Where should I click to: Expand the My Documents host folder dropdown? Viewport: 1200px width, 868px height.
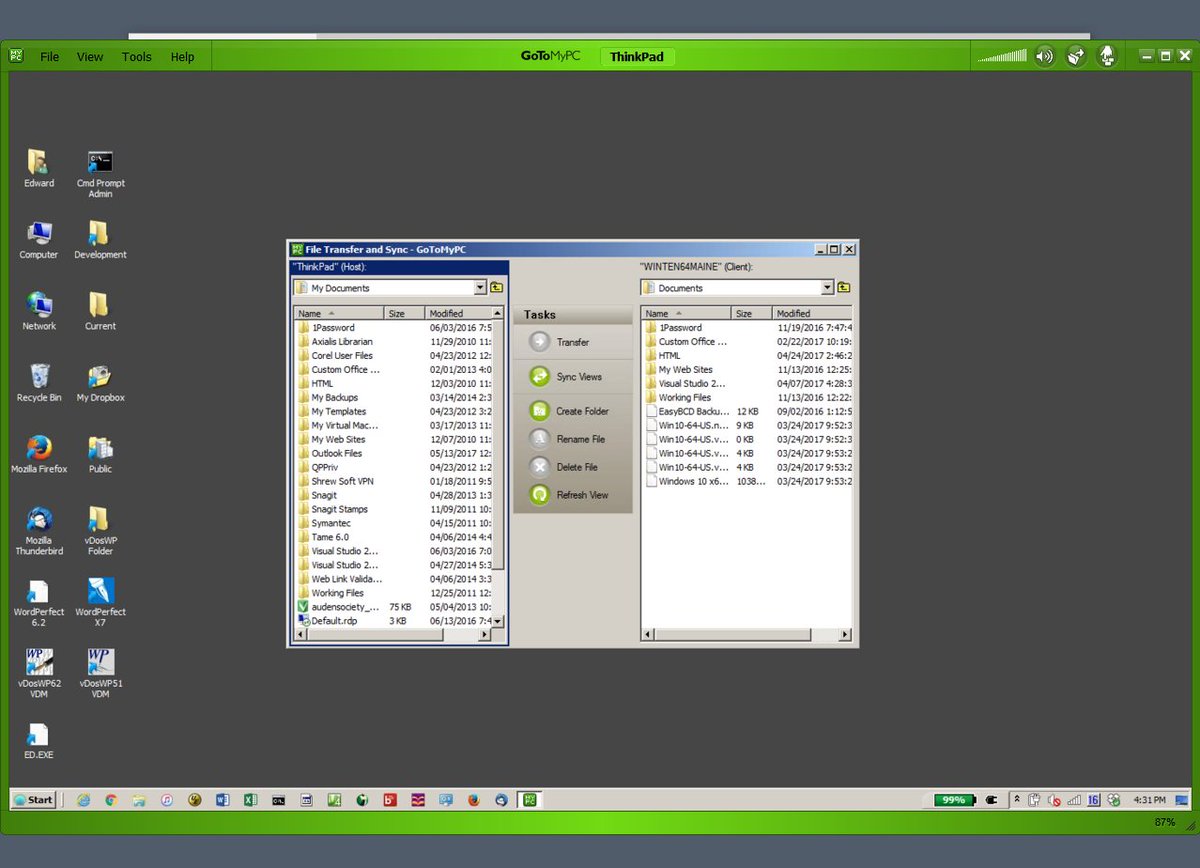pyautogui.click(x=480, y=288)
